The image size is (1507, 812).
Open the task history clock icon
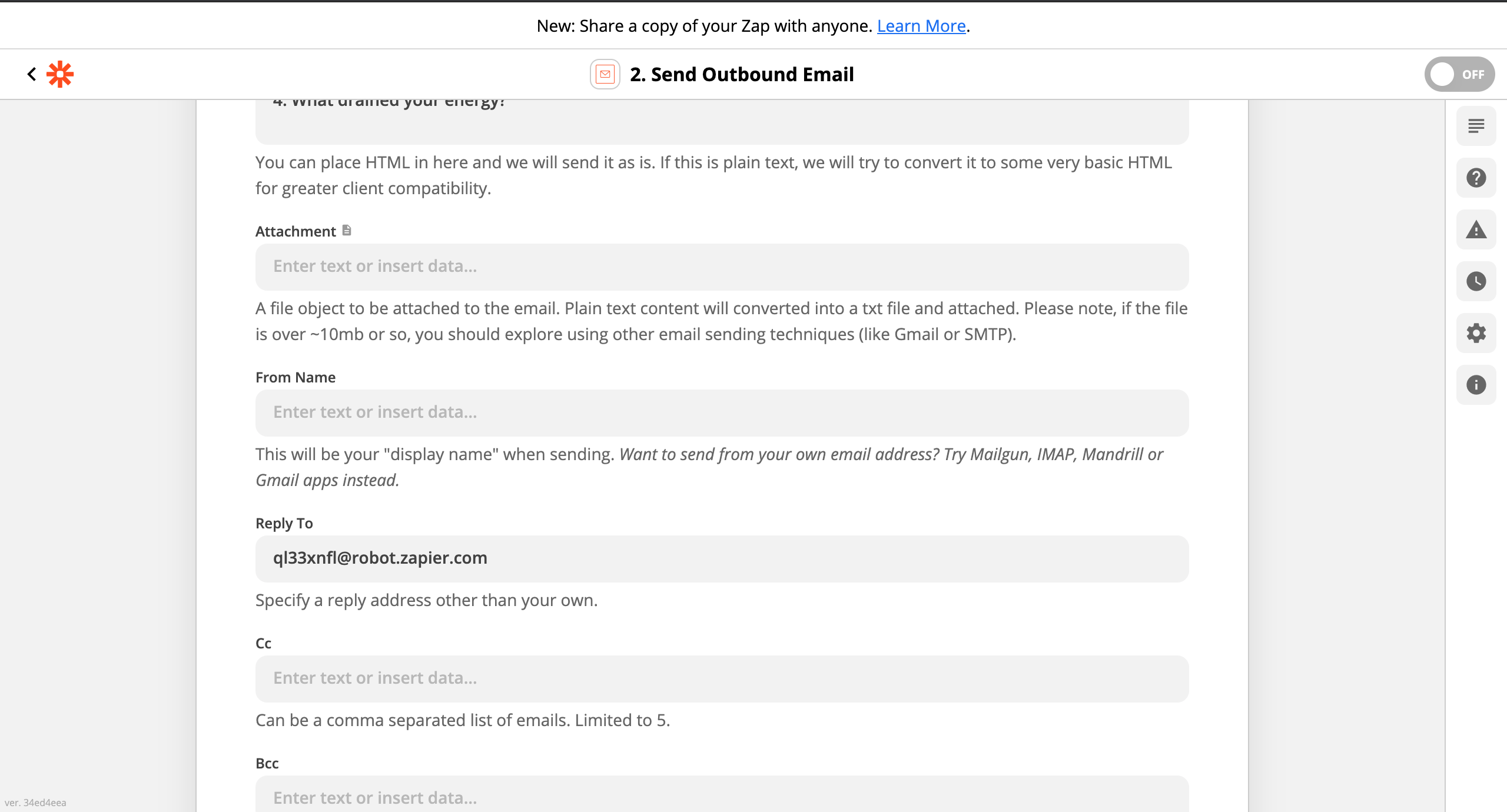(x=1476, y=281)
